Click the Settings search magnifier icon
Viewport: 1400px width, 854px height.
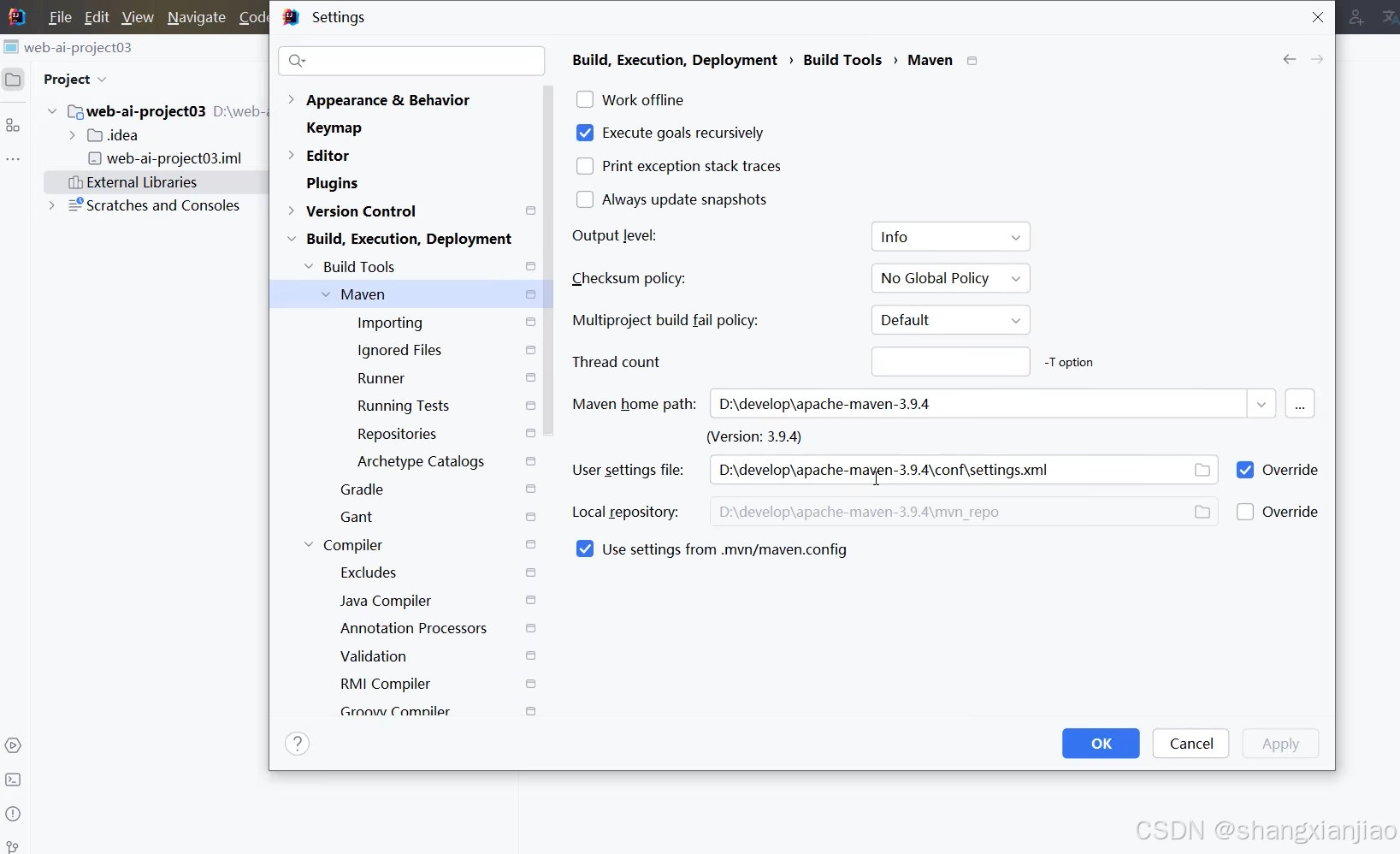(x=297, y=61)
